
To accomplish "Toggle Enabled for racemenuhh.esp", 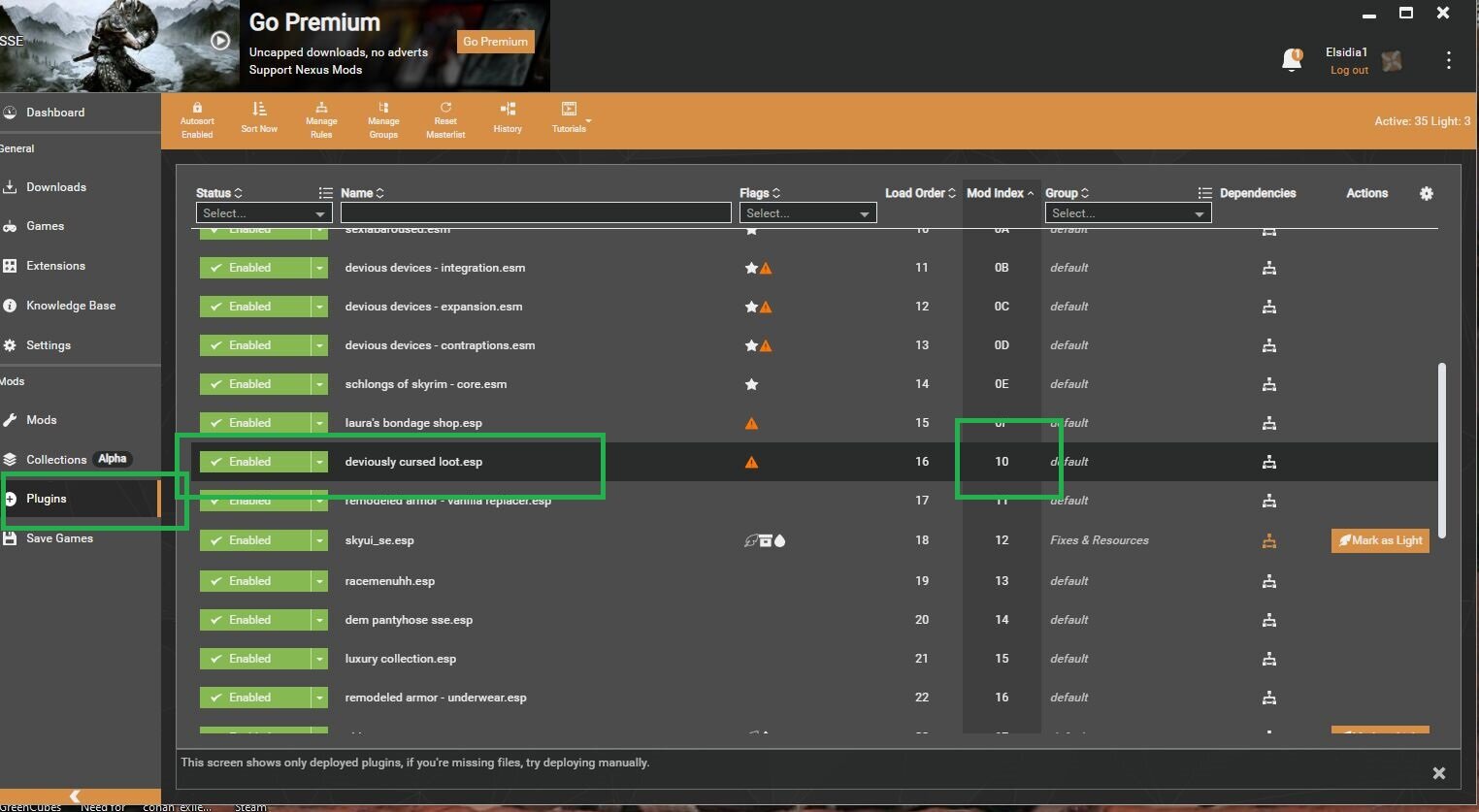I will click(x=254, y=581).
